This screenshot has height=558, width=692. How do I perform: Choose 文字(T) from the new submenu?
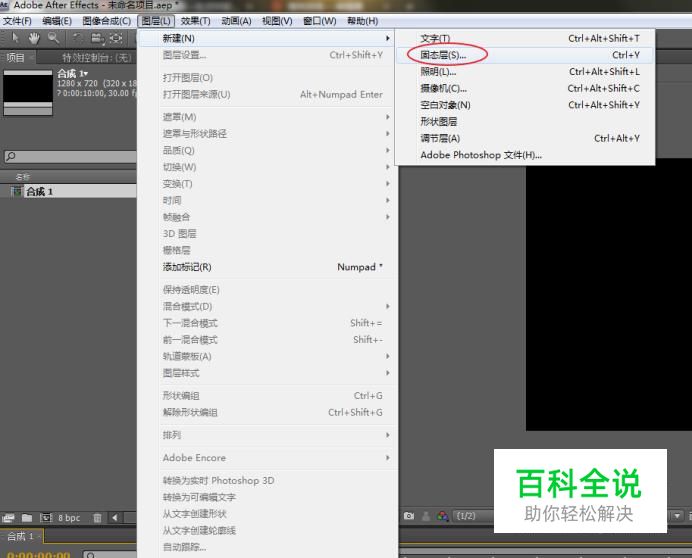525,38
